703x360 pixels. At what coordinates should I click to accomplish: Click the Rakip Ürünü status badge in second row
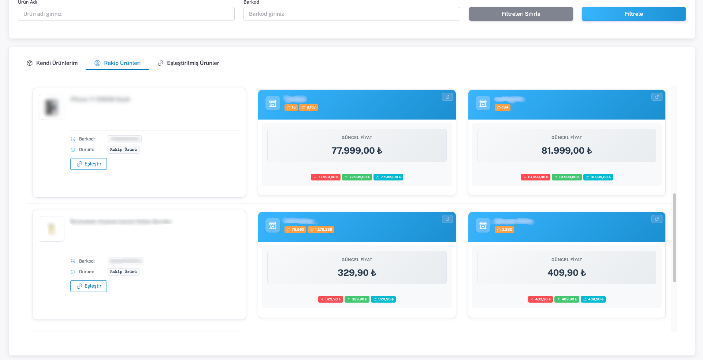(x=124, y=272)
